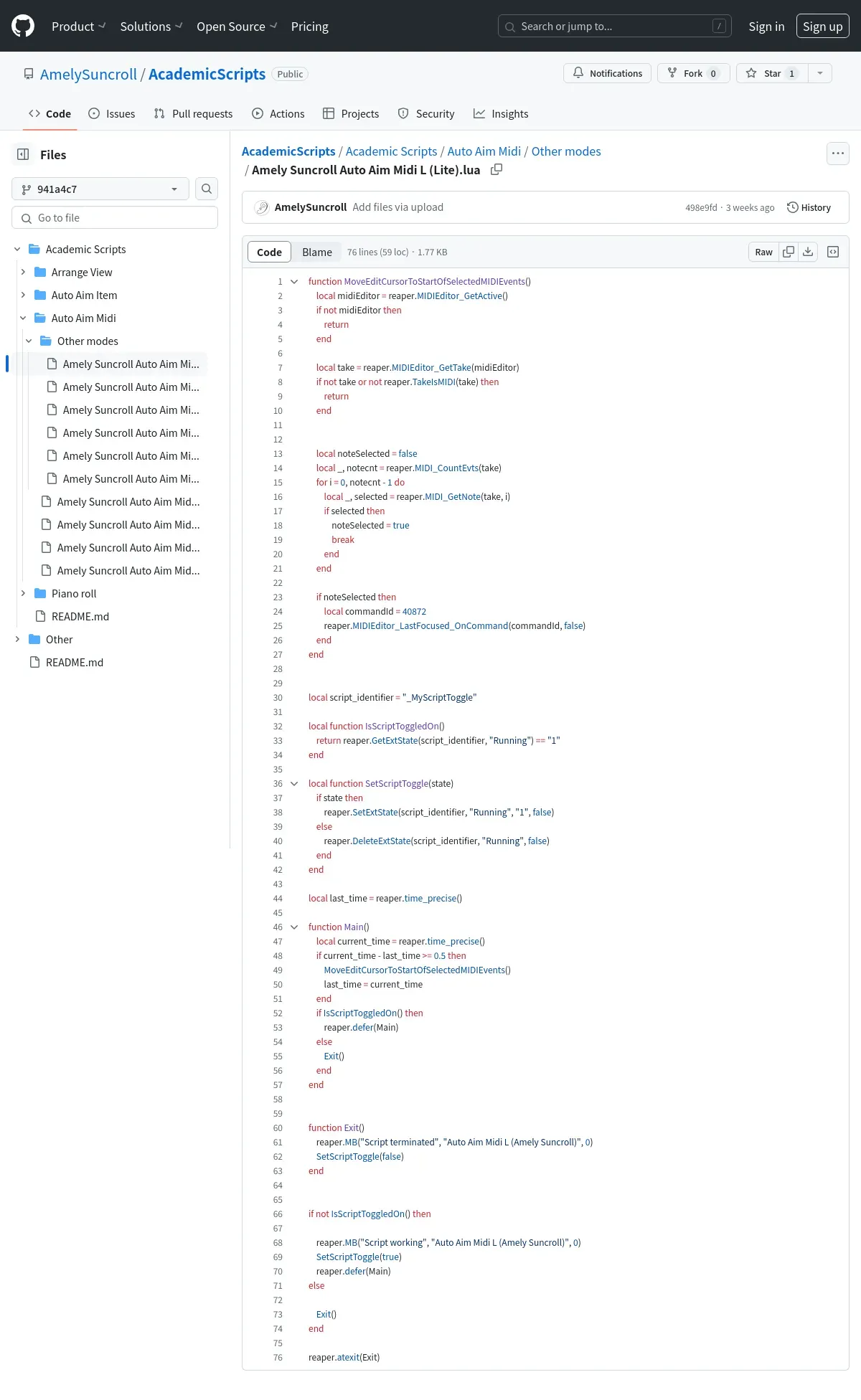Open the Academic Scripts folder in tree
The image size is (861, 1400).
[85, 249]
